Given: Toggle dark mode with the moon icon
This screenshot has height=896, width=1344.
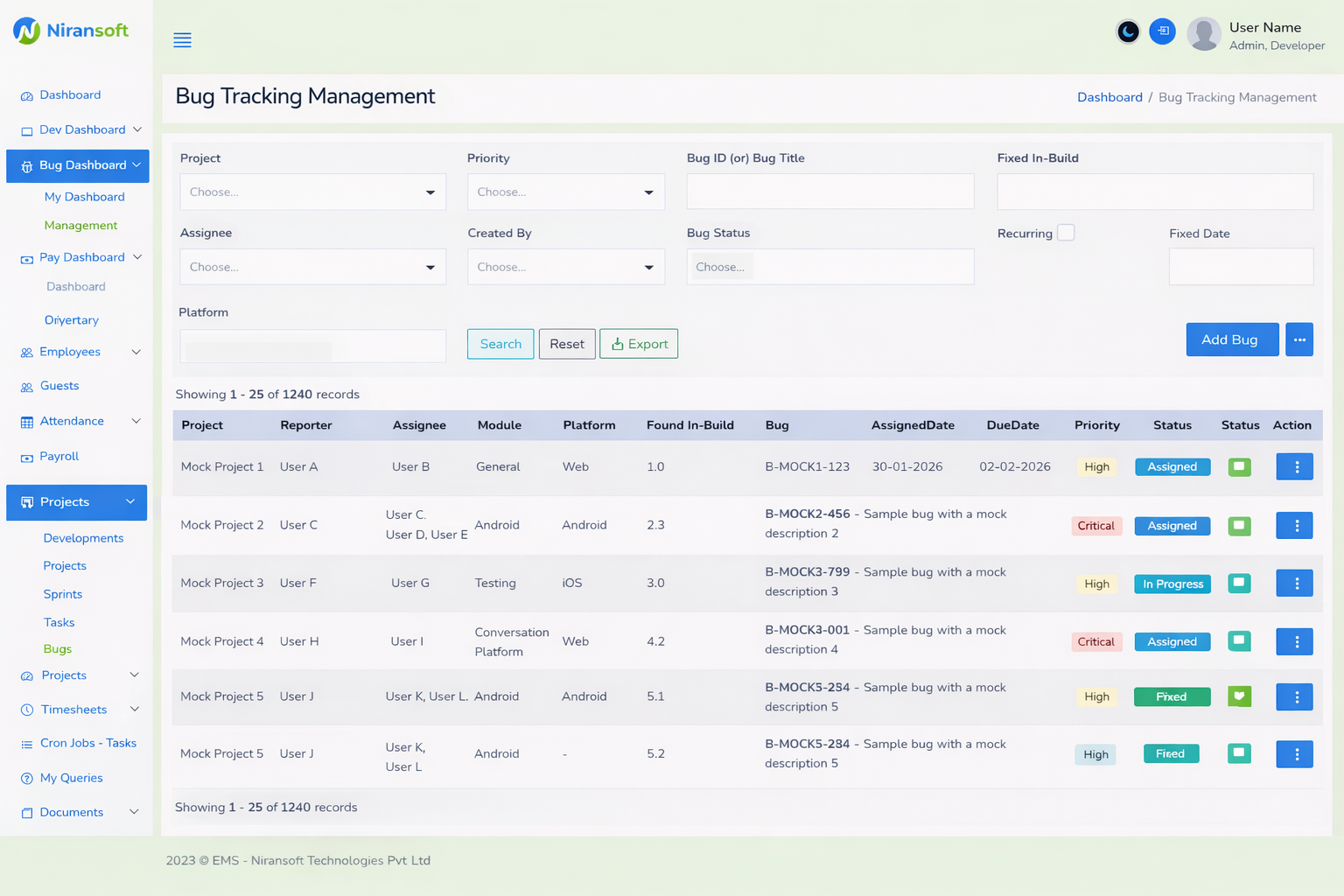Looking at the screenshot, I should coord(1128,31).
